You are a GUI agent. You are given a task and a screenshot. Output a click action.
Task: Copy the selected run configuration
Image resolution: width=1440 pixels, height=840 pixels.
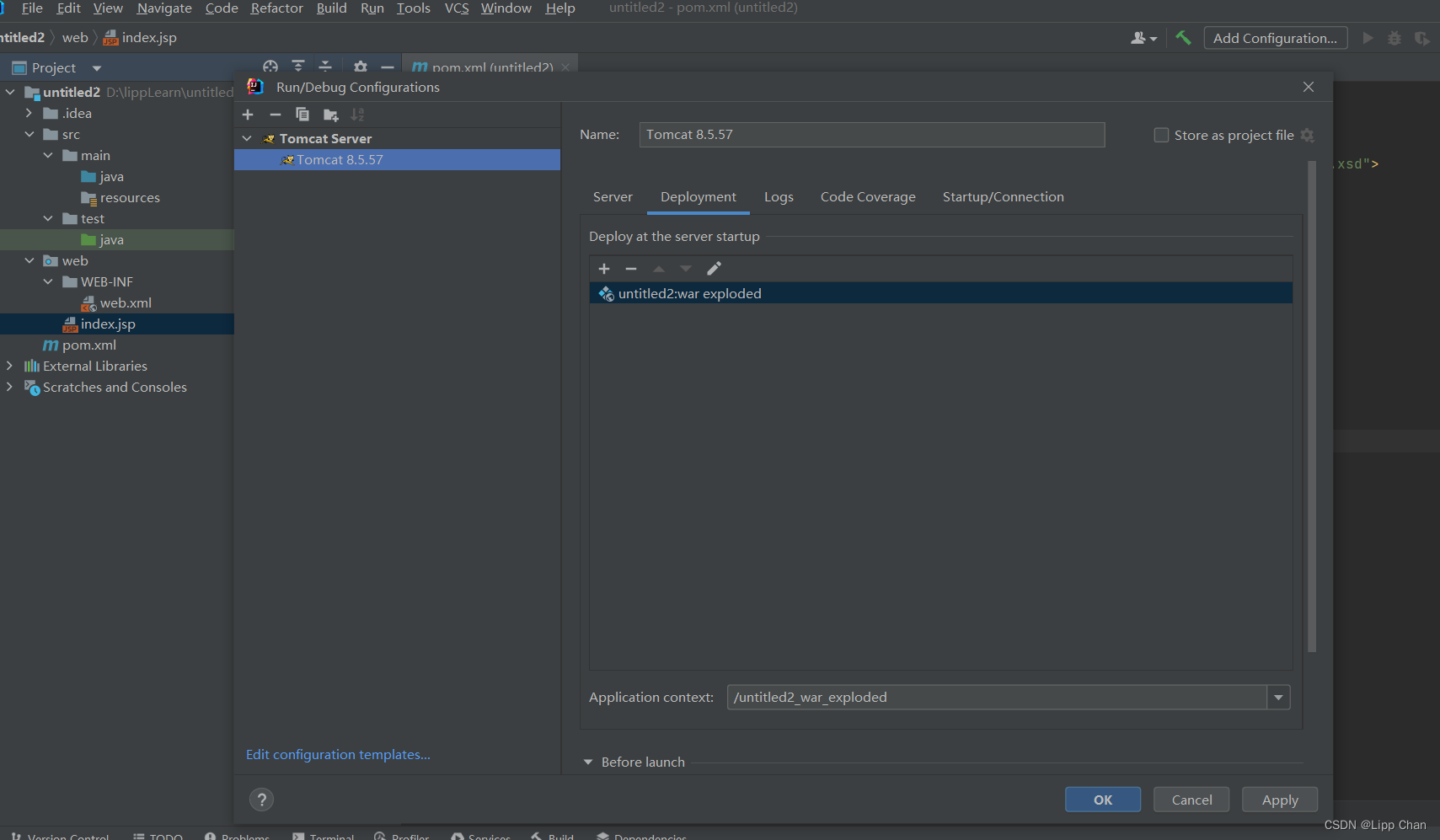(x=302, y=115)
